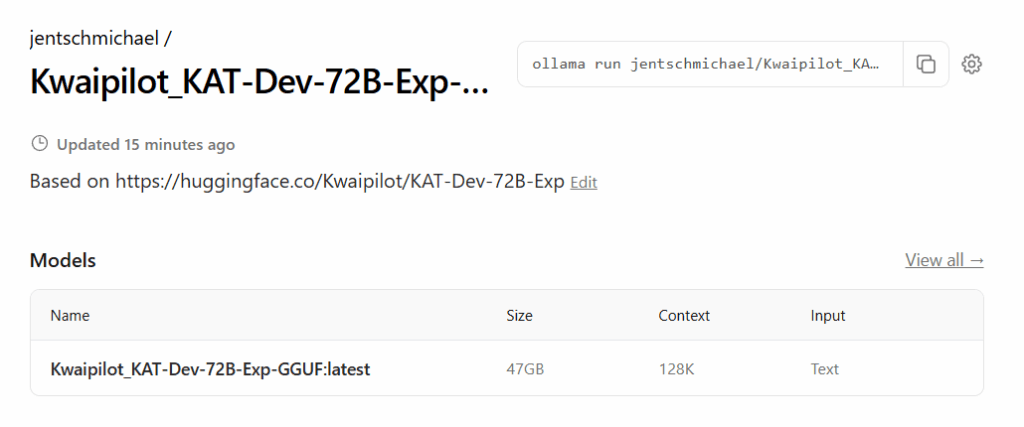This screenshot has width=1024, height=427.
Task: Open model settings via gear icon
Action: click(971, 64)
